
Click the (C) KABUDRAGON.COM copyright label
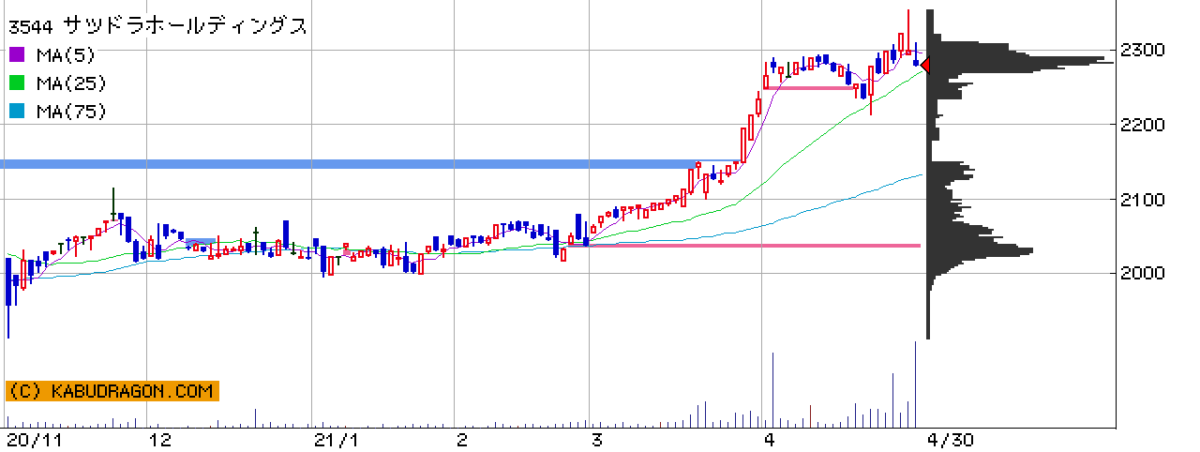(113, 391)
